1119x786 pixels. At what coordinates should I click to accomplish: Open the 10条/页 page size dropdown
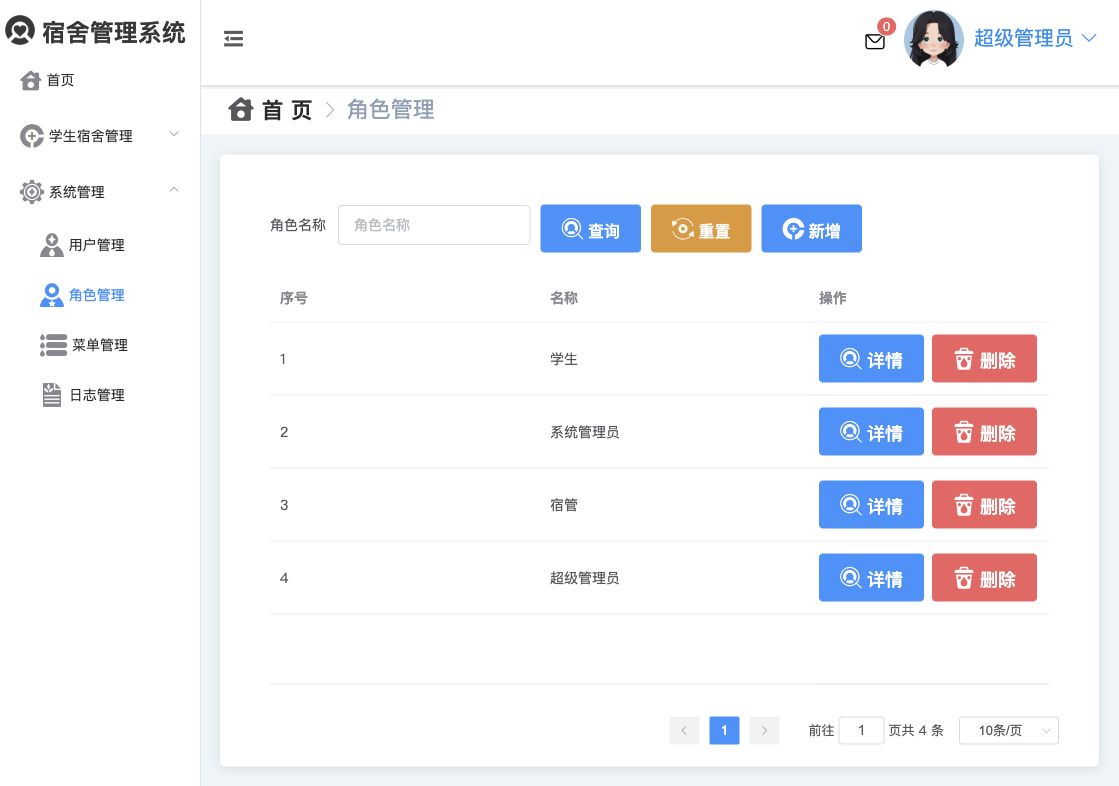click(x=1008, y=730)
